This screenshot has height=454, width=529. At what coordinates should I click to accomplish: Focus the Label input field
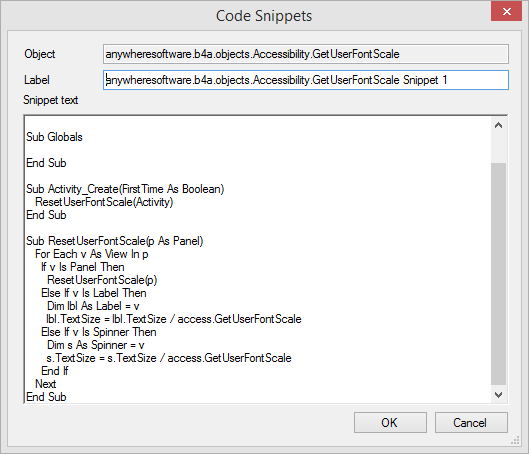pos(306,80)
